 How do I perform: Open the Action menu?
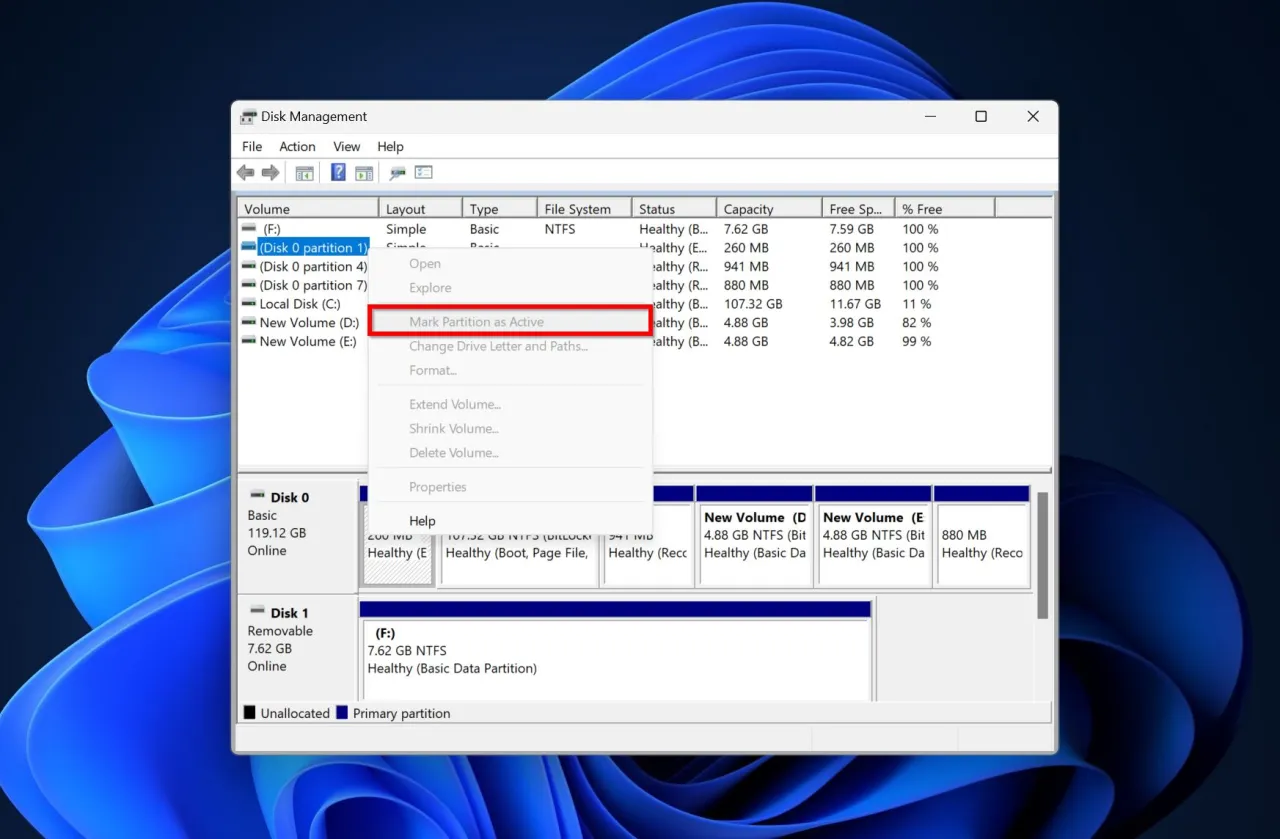[297, 146]
